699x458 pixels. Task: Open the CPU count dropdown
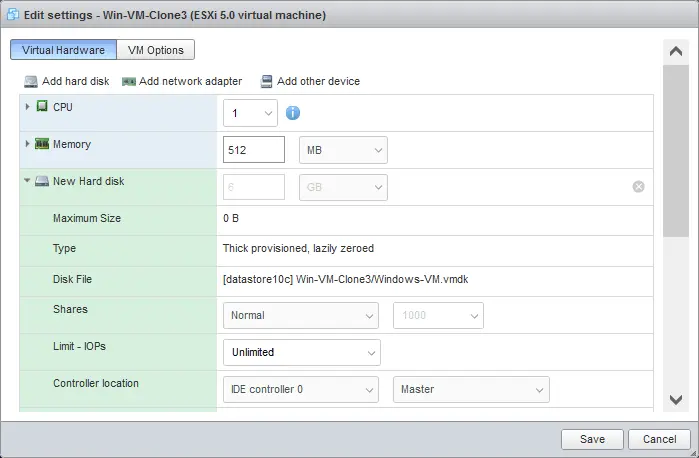[x=250, y=113]
